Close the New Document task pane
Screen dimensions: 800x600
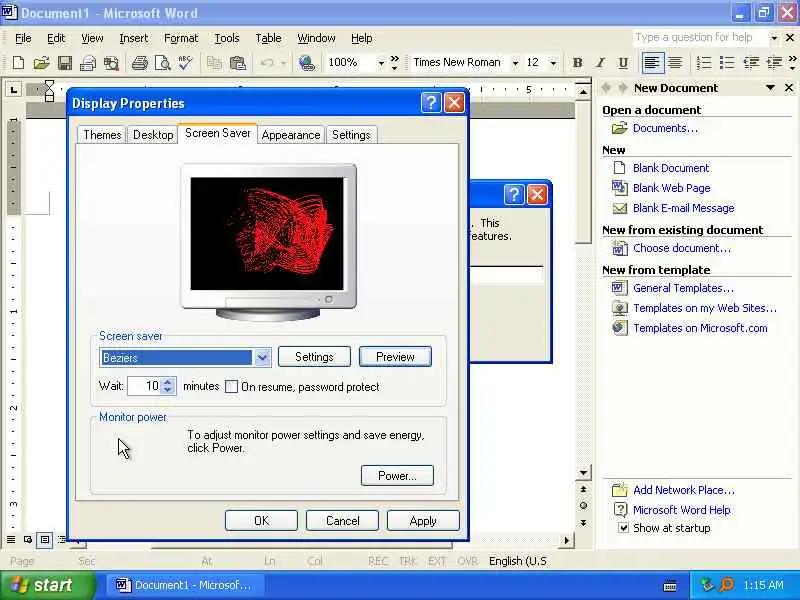click(789, 88)
